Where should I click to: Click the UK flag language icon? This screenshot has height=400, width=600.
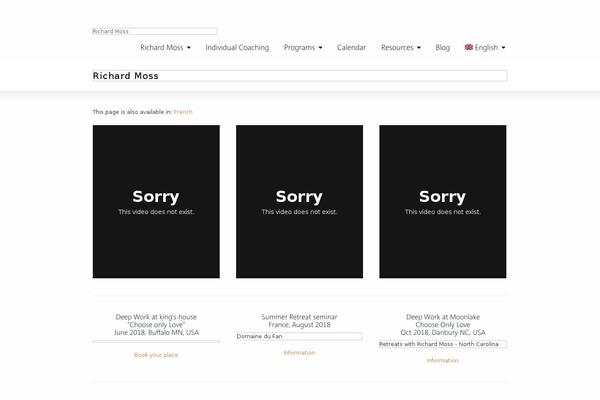[469, 47]
